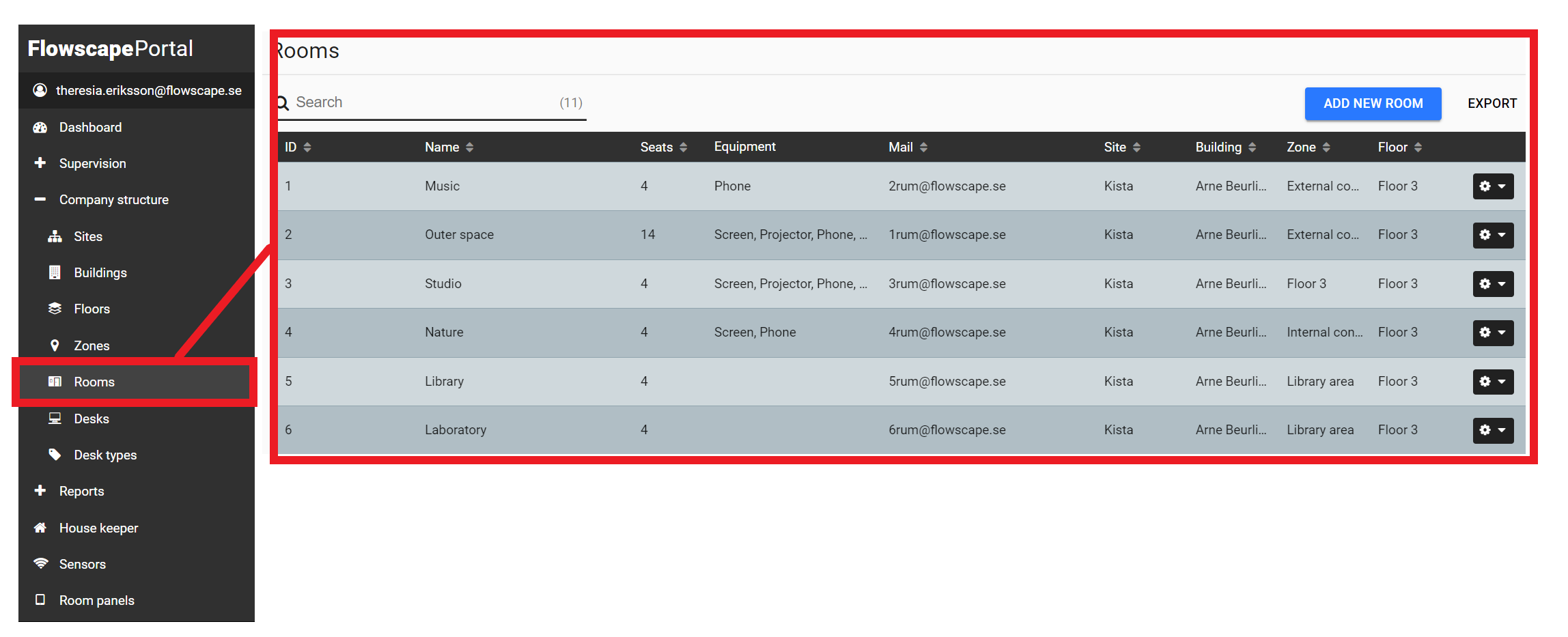
Task: Click the 5rum@flowscape.se mail cell
Action: 947,381
